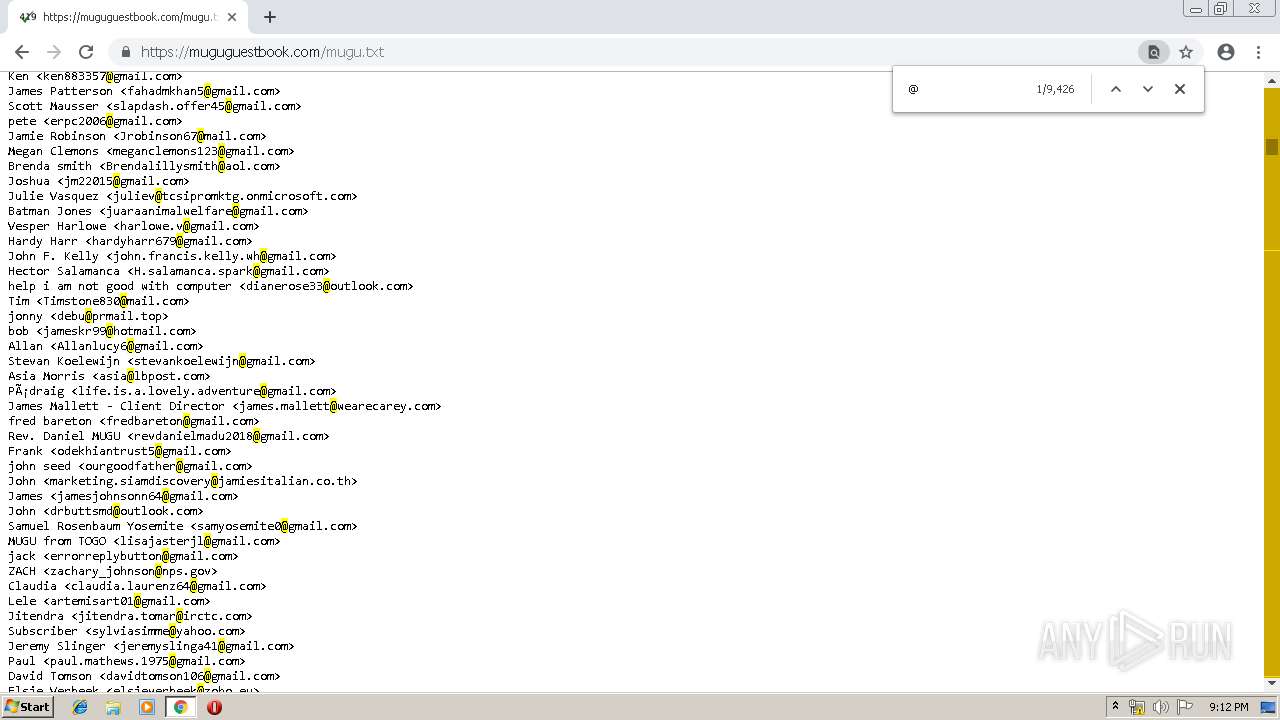Open Action Center flag icon
The width and height of the screenshot is (1280, 720).
click(x=1185, y=707)
